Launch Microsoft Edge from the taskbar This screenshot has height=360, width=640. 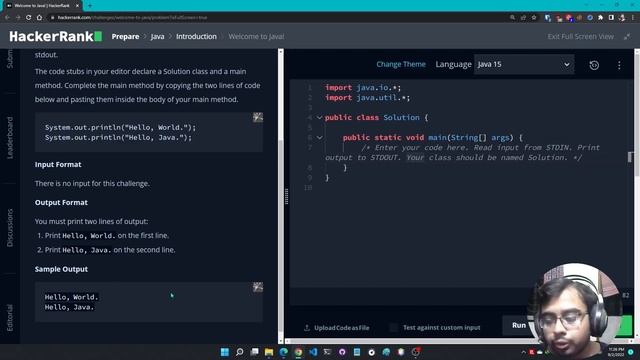[284, 352]
